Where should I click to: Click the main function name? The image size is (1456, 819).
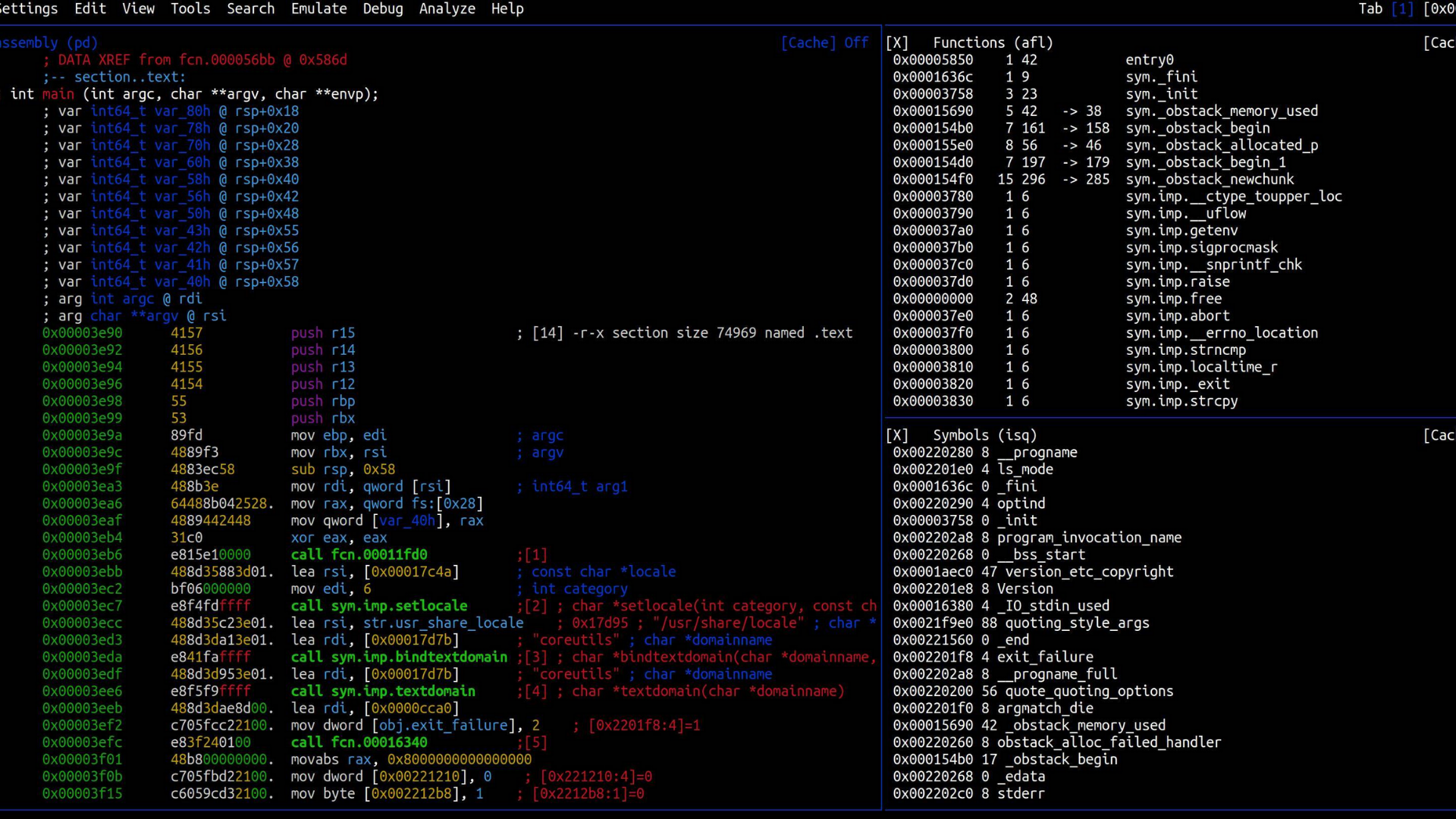click(x=58, y=93)
